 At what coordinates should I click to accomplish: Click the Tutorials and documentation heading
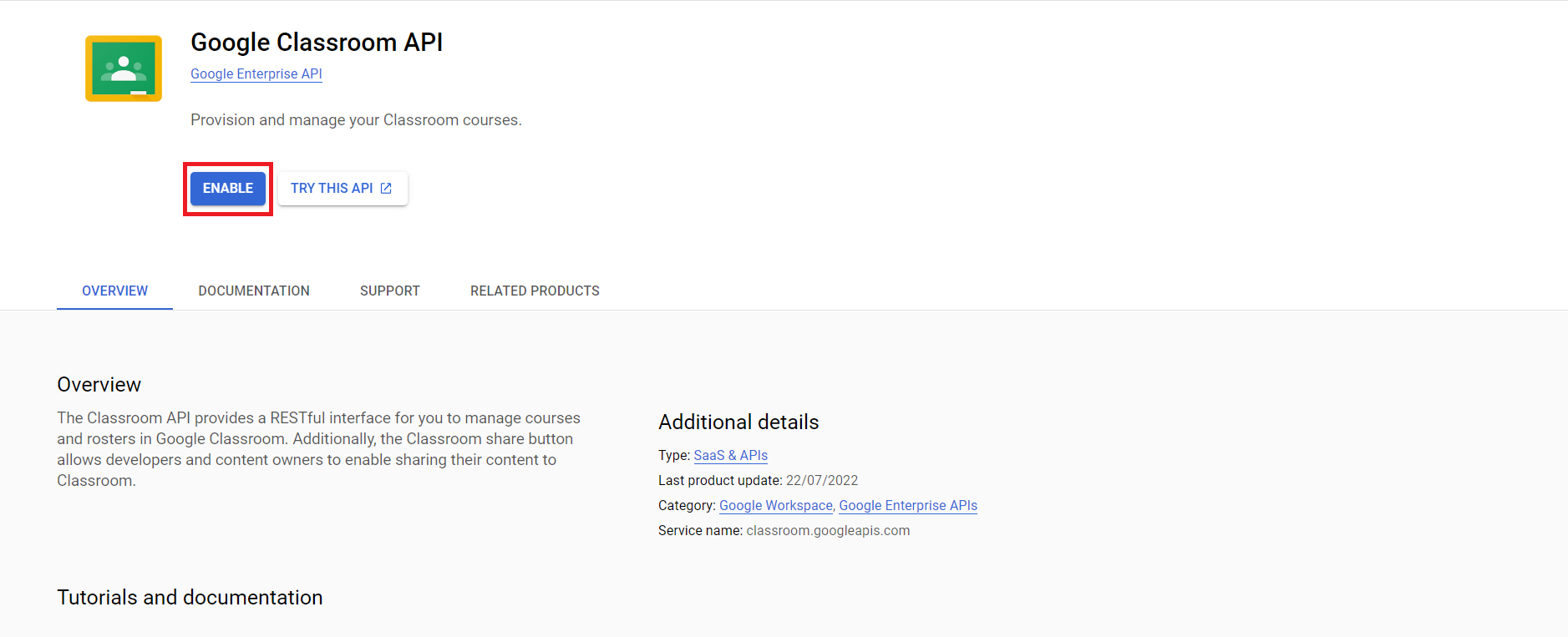[190, 598]
